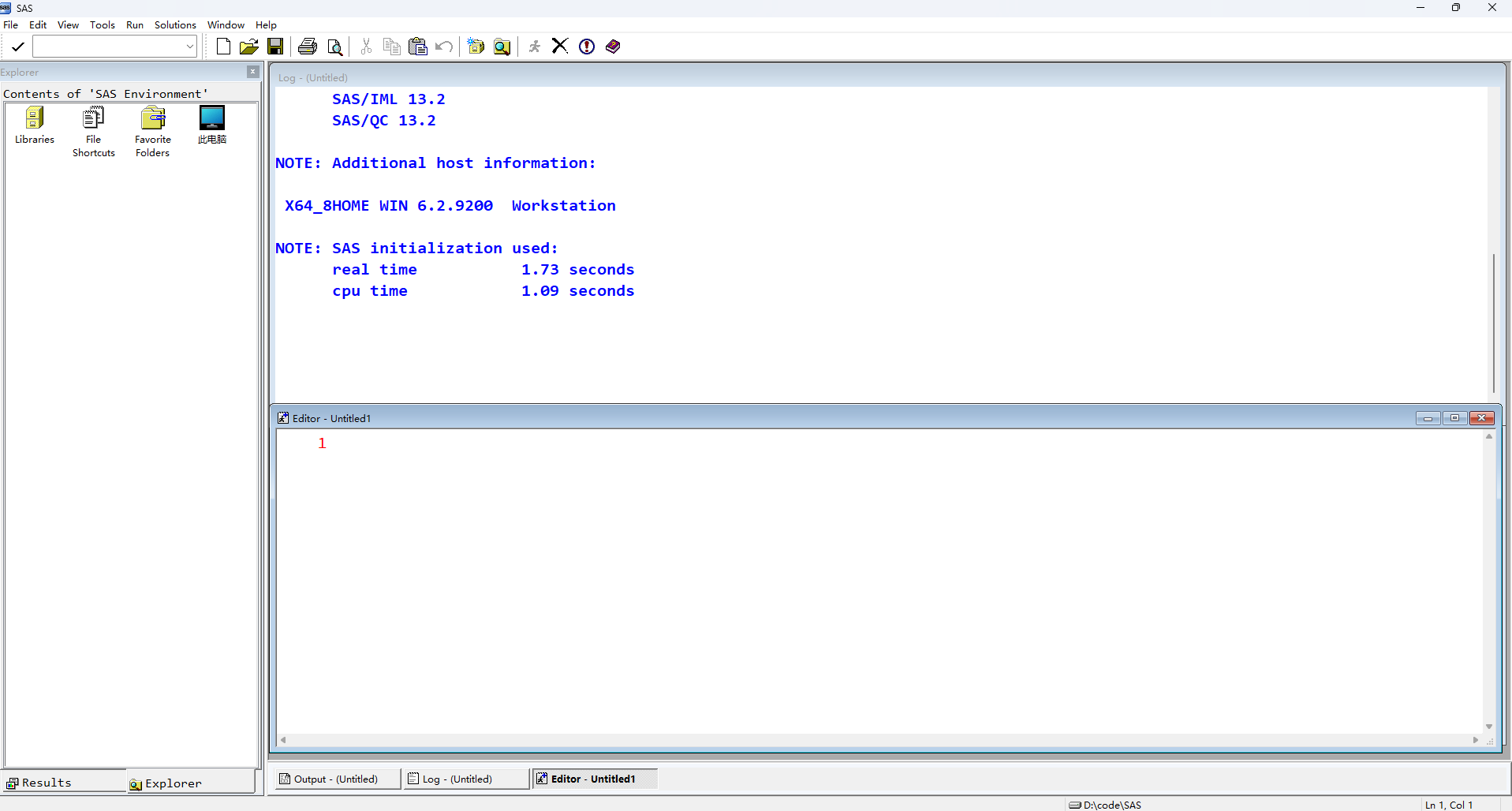Click the Clear All X icon
1512x811 pixels.
560,46
